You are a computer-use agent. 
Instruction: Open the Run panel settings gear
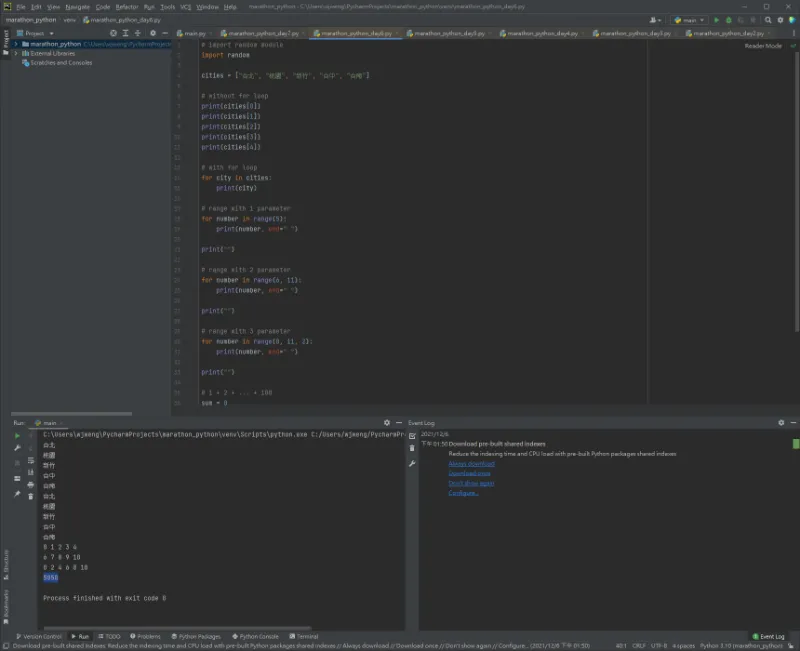[387, 423]
